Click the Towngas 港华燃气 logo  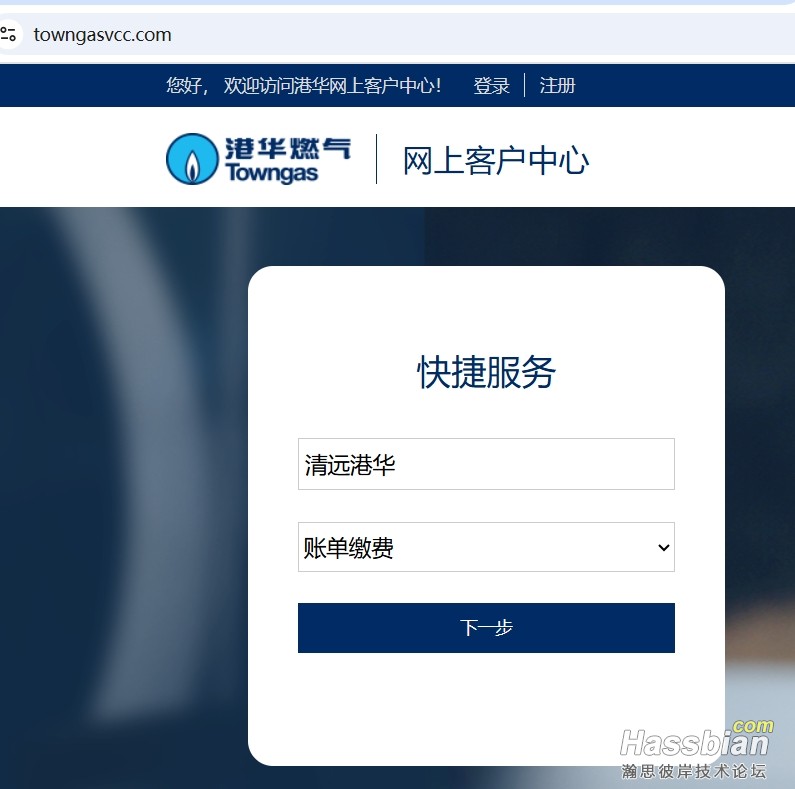[x=259, y=159]
